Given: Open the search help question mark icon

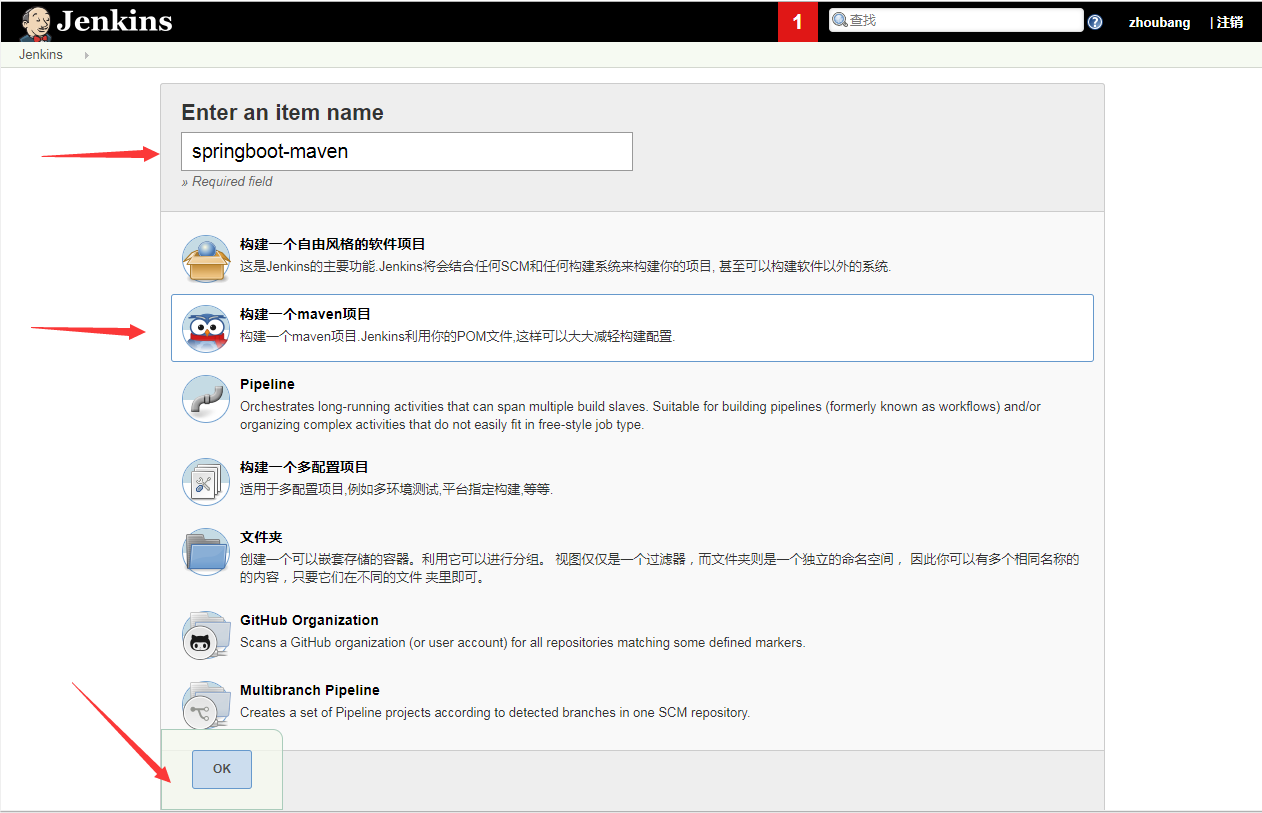Looking at the screenshot, I should [1095, 22].
